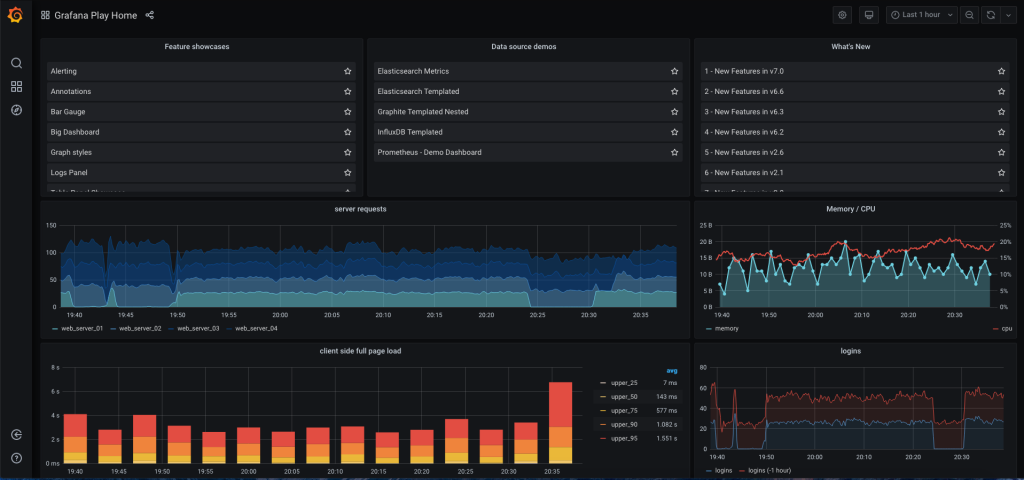
Task: Star the New Features in v7.0 entry
Action: [1001, 72]
